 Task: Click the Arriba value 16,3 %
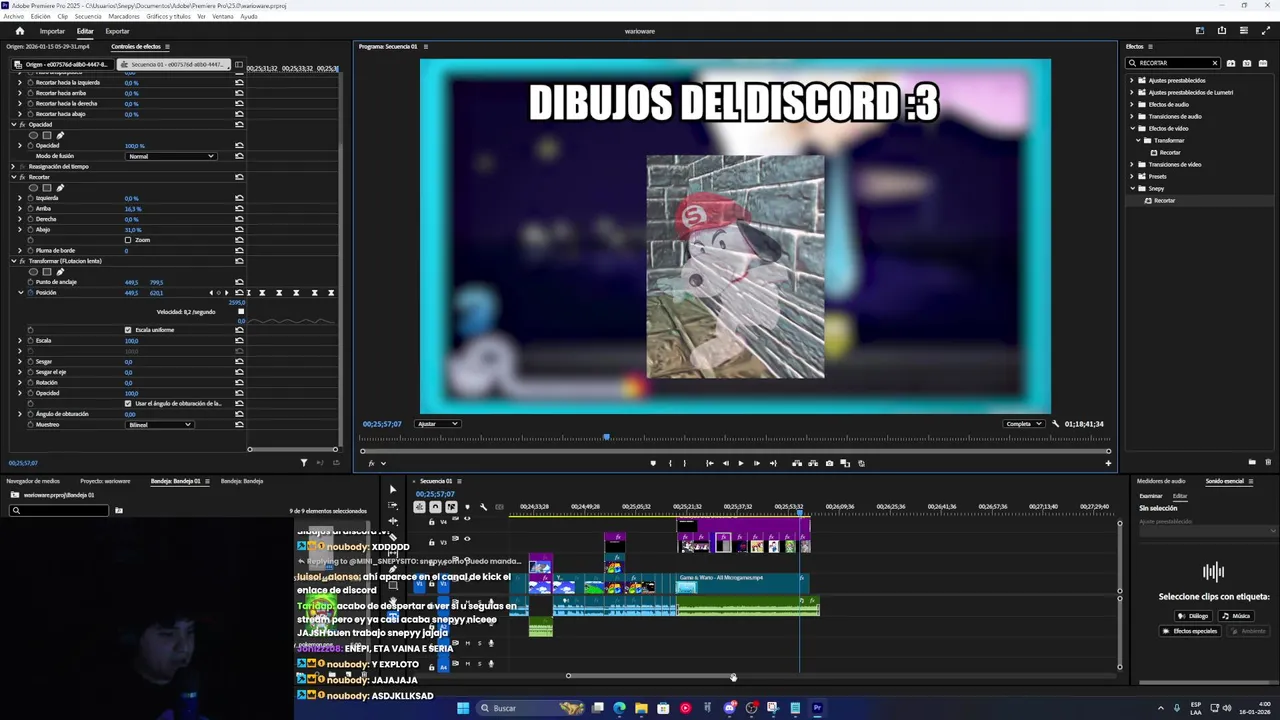pyautogui.click(x=132, y=209)
